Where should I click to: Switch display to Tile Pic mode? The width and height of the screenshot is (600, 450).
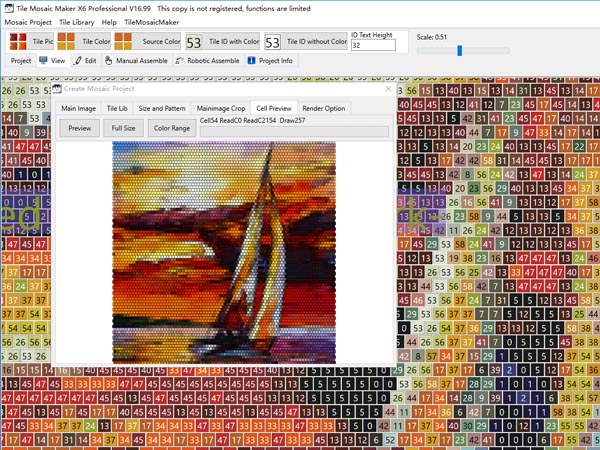click(x=31, y=41)
